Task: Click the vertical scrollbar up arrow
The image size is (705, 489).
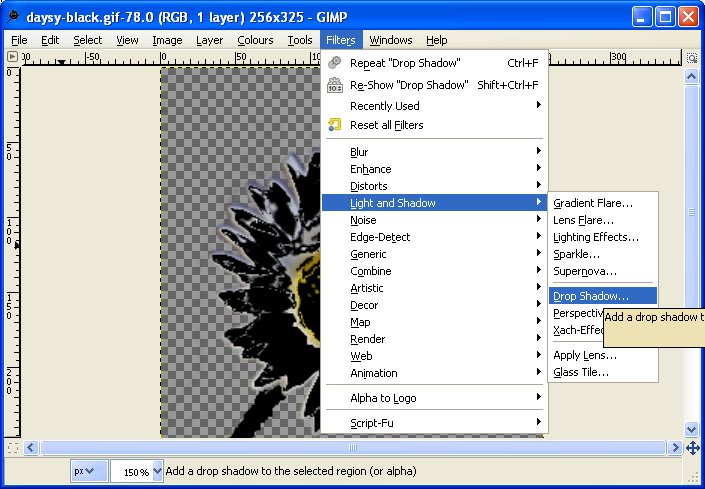Action: click(x=692, y=76)
